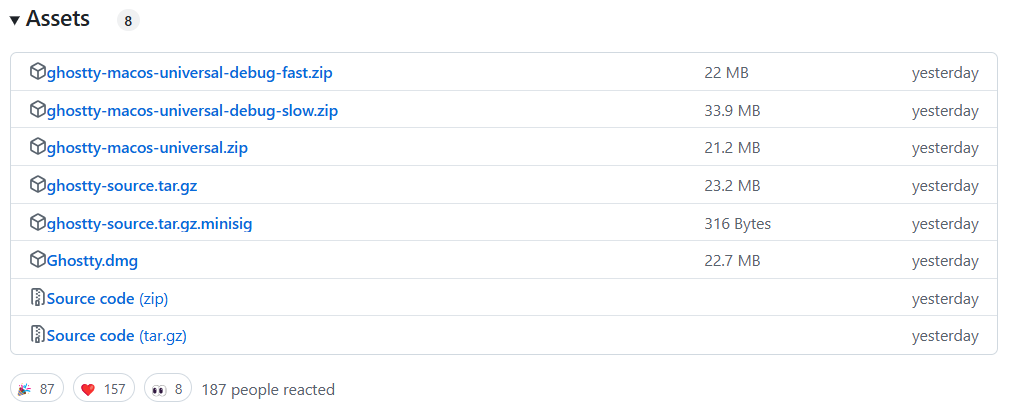Click package icon beside ghostty-macos-universal-debug-fast.zip
This screenshot has height=411, width=1016.
(38, 72)
